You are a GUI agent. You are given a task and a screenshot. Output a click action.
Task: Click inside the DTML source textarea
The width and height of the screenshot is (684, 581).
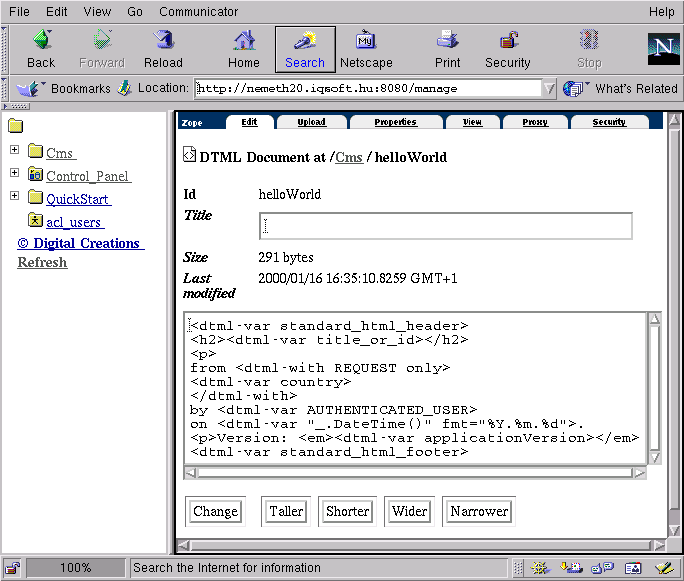click(x=415, y=388)
